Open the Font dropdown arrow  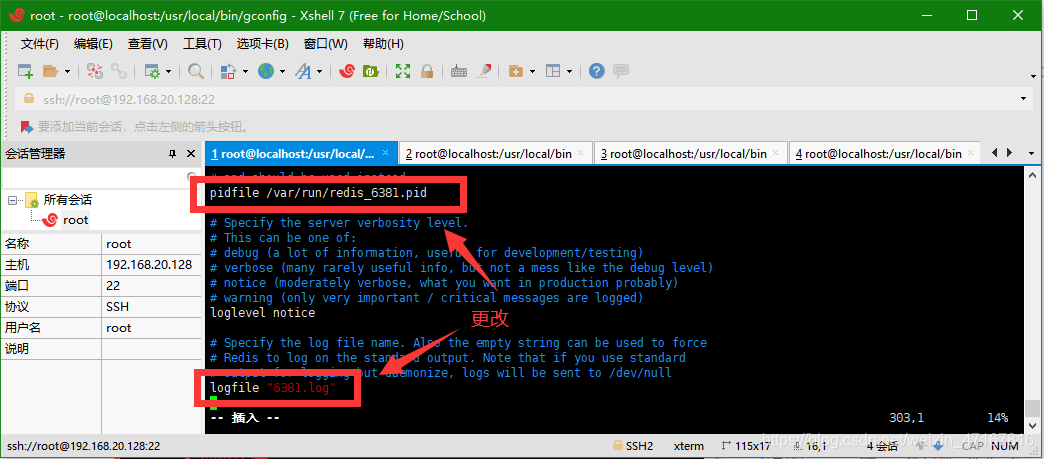pyautogui.click(x=320, y=71)
